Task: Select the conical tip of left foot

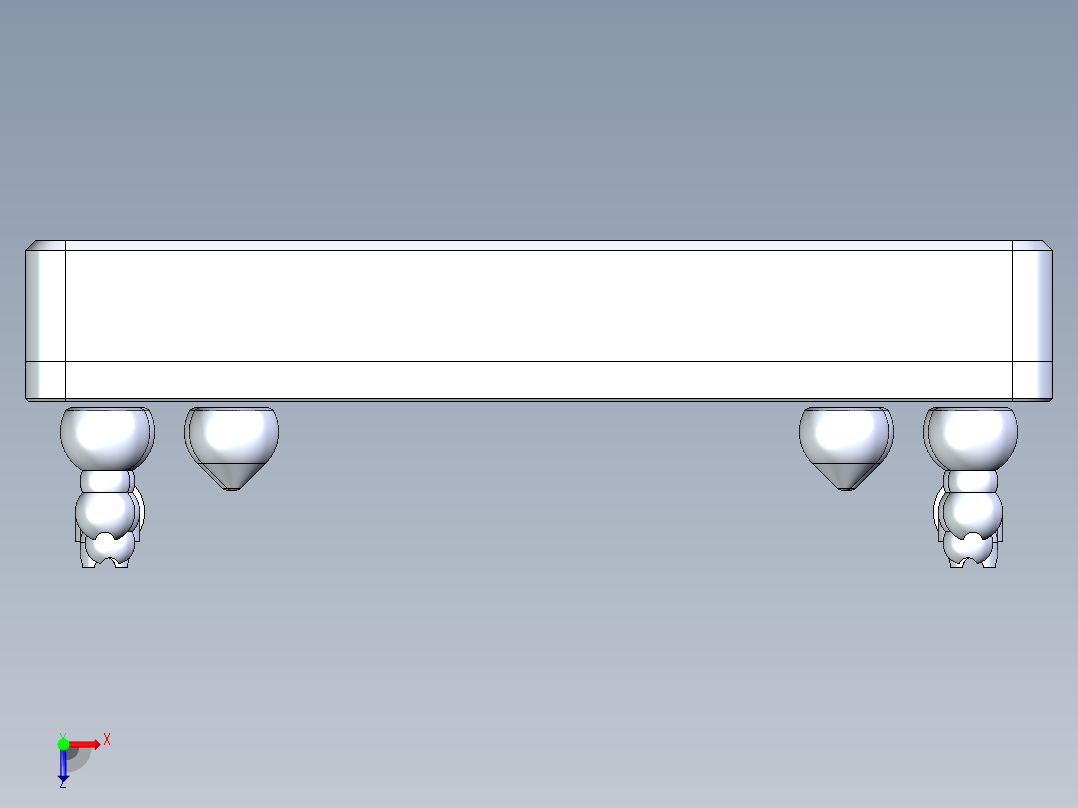Action: [232, 477]
